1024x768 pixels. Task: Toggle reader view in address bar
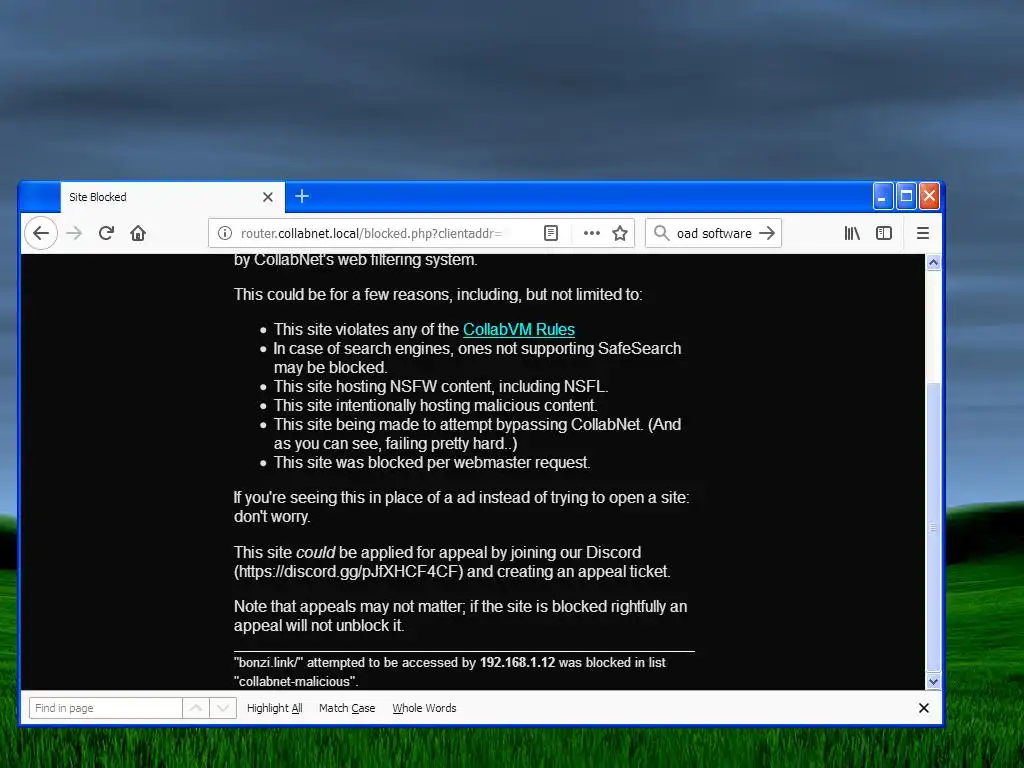[551, 233]
